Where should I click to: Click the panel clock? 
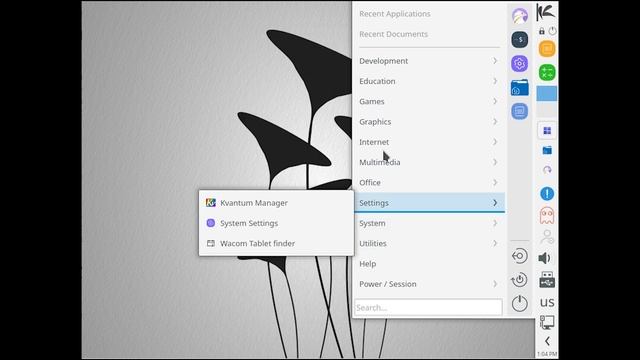tap(547, 353)
